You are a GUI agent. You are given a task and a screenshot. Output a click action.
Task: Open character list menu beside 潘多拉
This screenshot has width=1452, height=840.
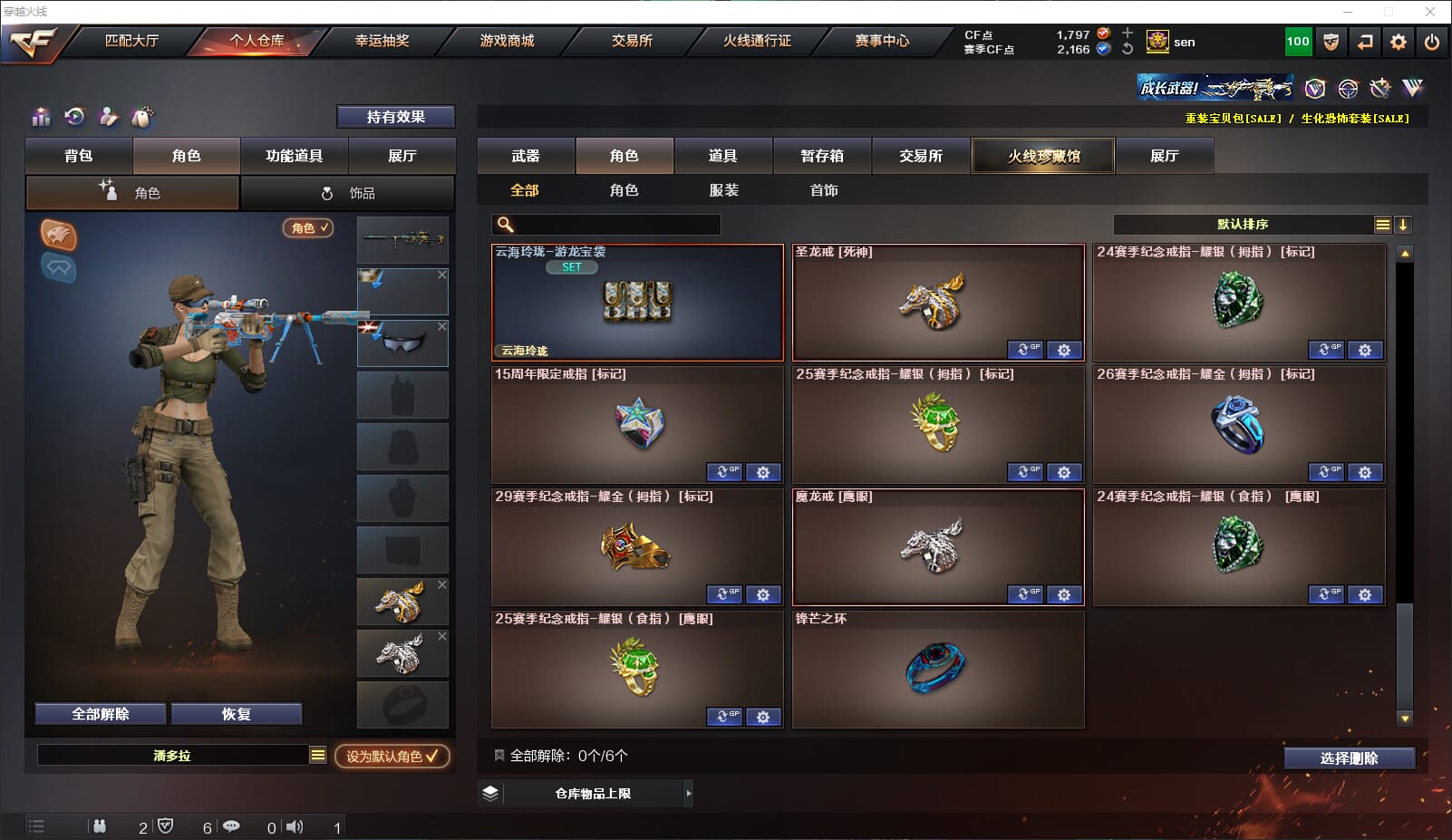(317, 755)
